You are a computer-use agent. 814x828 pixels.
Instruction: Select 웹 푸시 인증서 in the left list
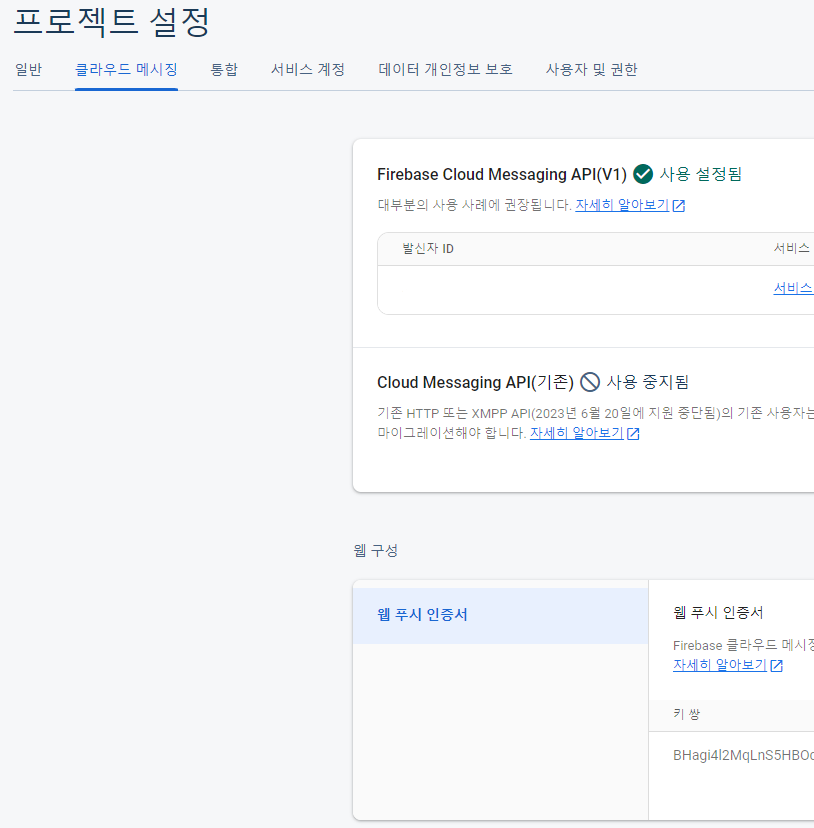[500, 615]
